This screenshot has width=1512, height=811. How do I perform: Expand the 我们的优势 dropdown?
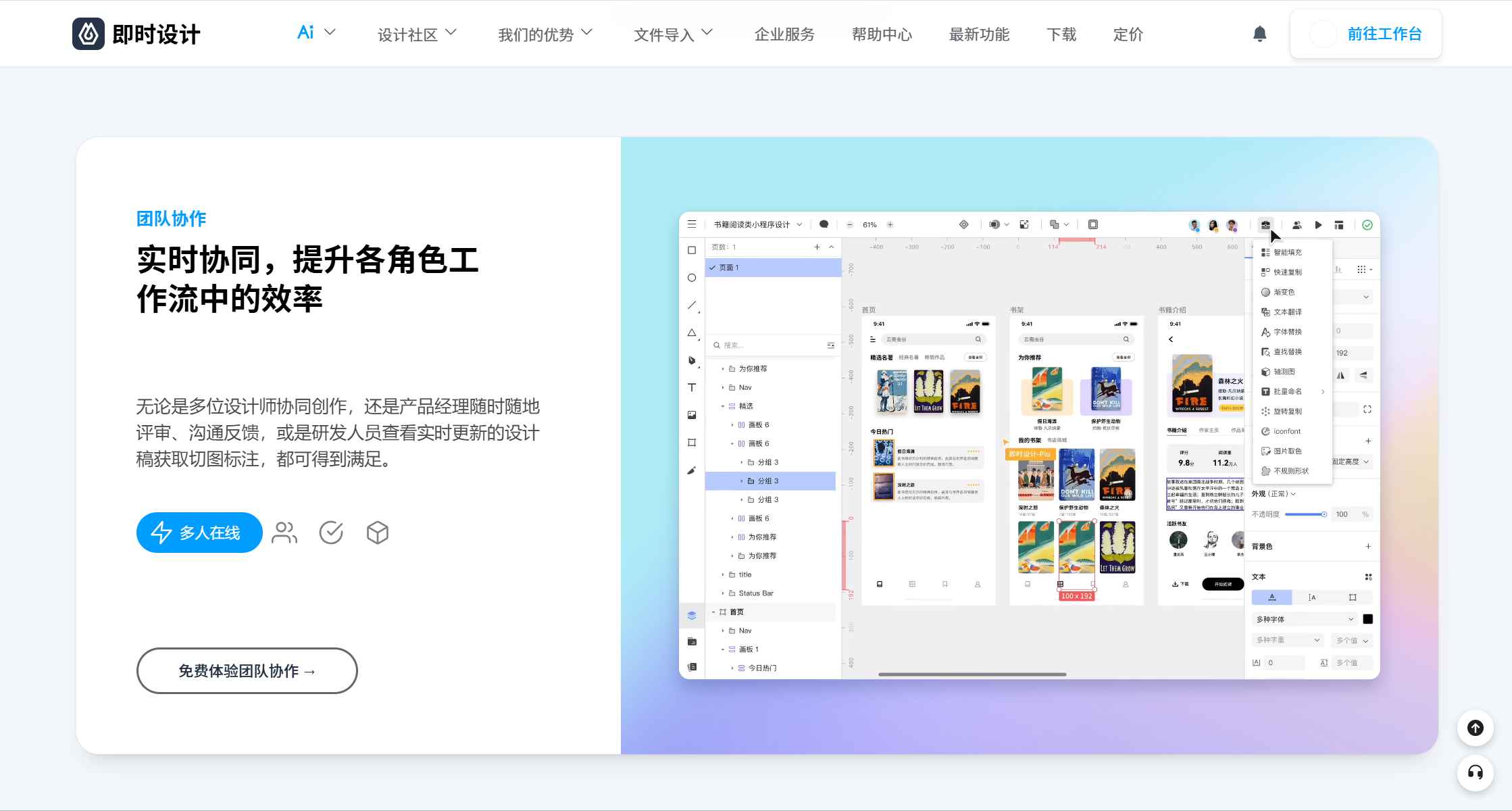(x=545, y=34)
